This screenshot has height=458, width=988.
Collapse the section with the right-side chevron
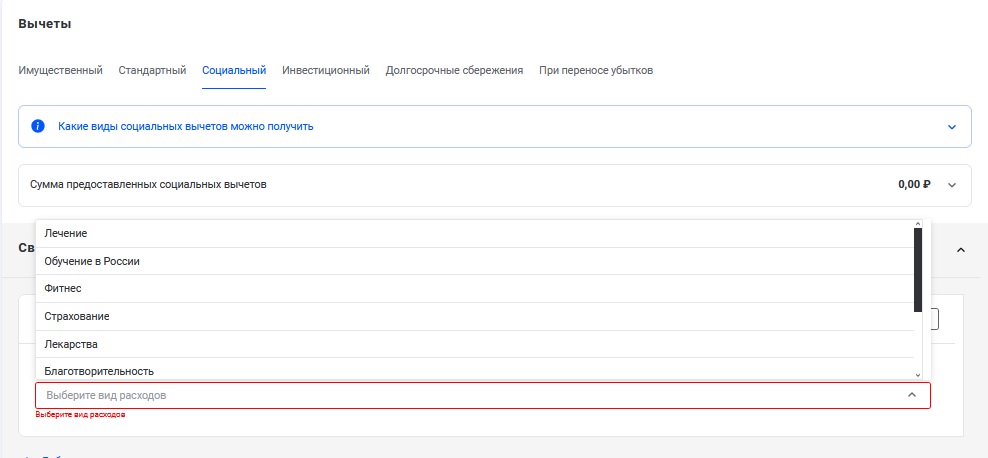click(962, 249)
